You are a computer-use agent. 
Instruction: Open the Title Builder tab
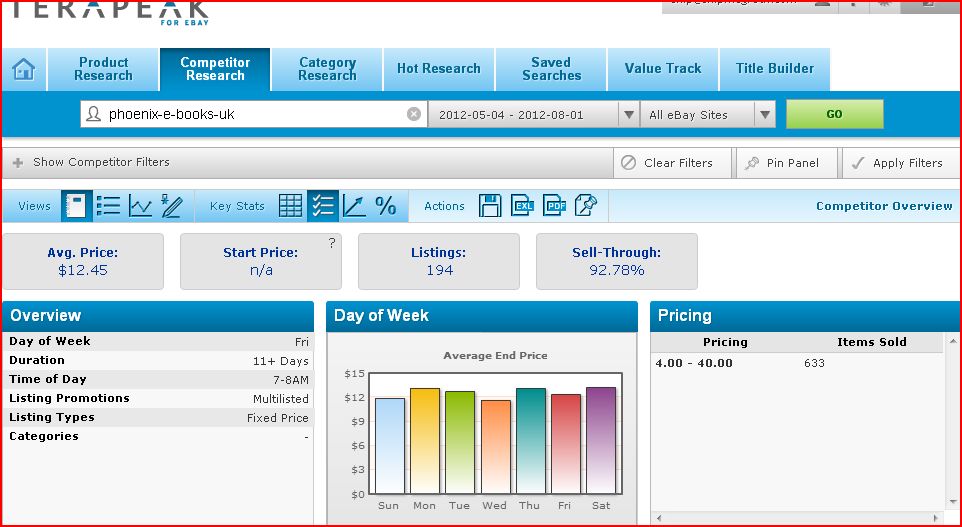coord(775,69)
